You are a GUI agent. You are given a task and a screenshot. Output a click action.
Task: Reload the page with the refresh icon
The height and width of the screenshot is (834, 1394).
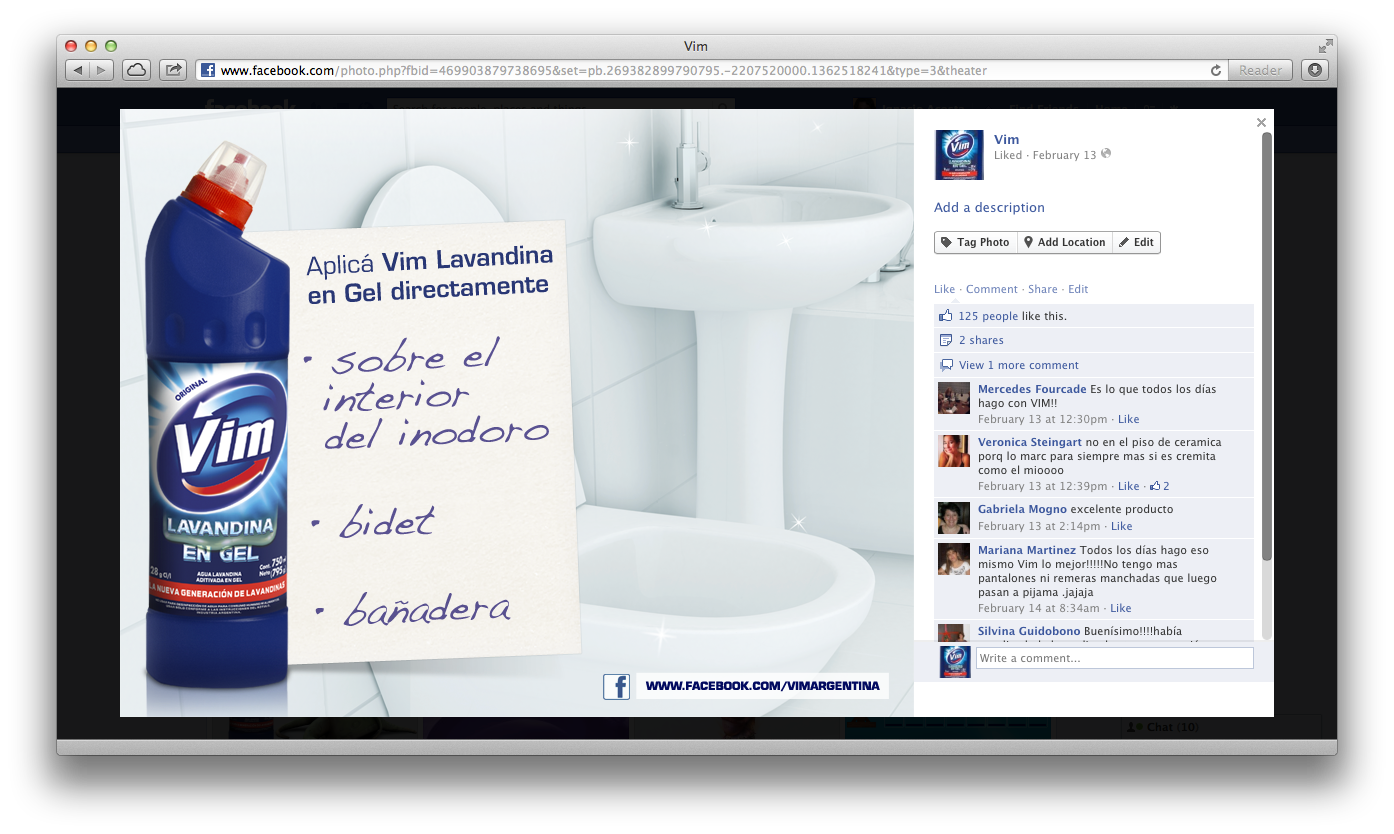(1216, 70)
